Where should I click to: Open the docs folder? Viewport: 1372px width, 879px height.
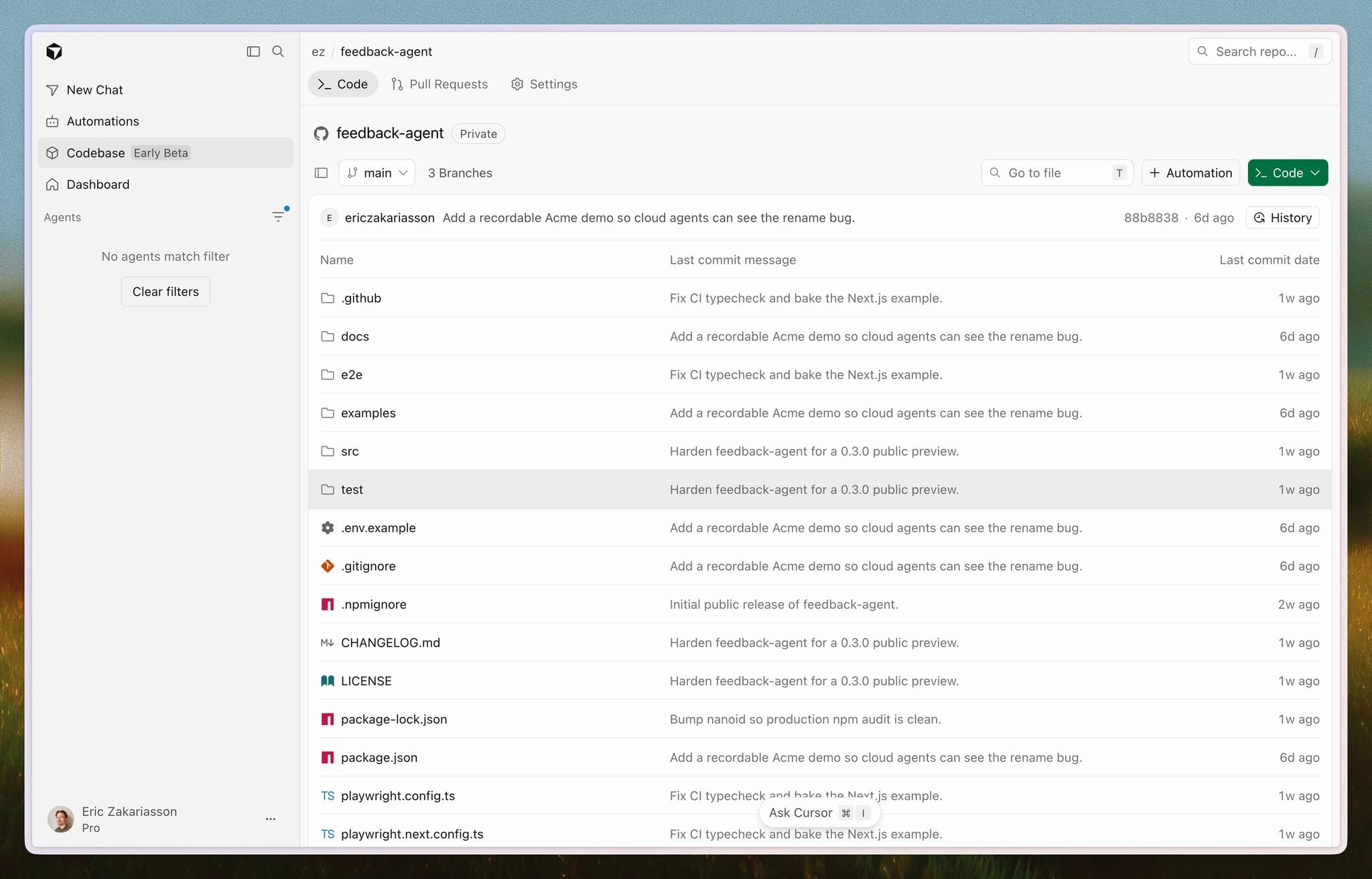[355, 336]
